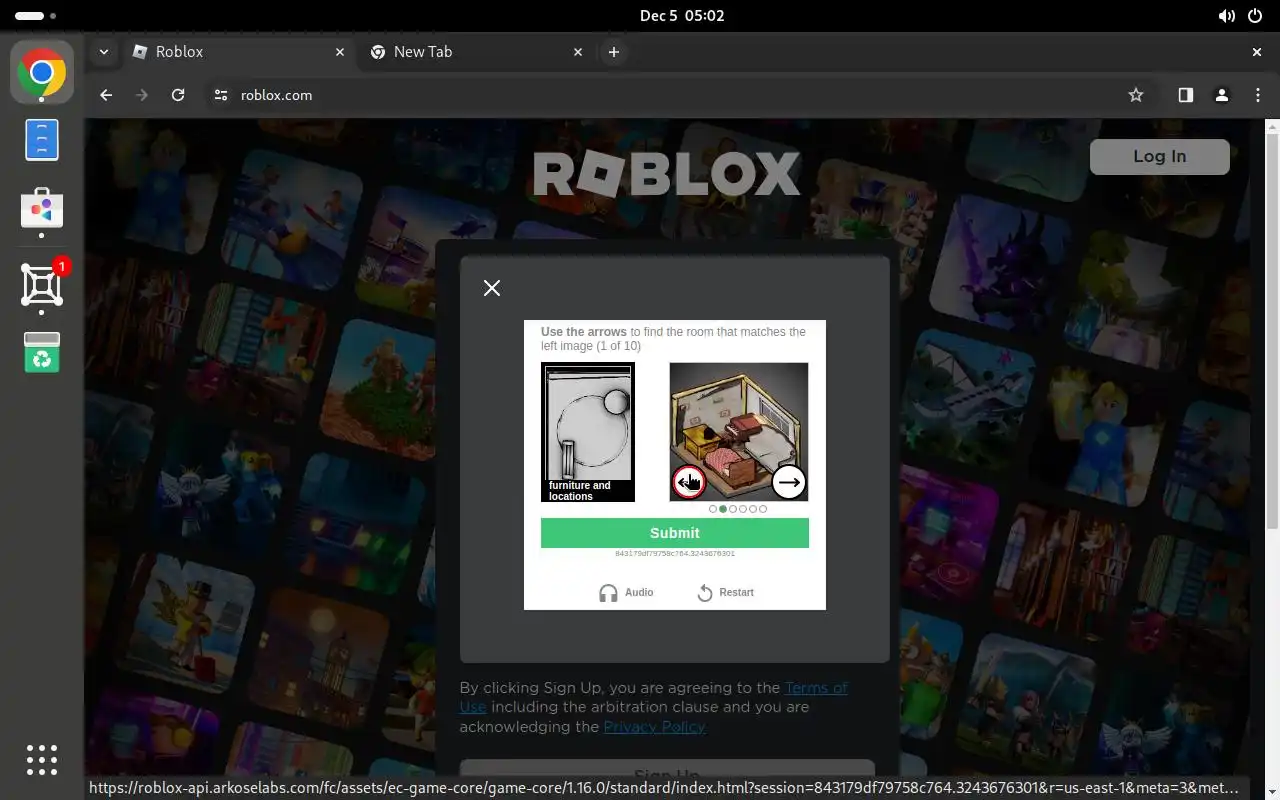
Task: Click the volume icon in the top bar
Action: coord(1226,16)
